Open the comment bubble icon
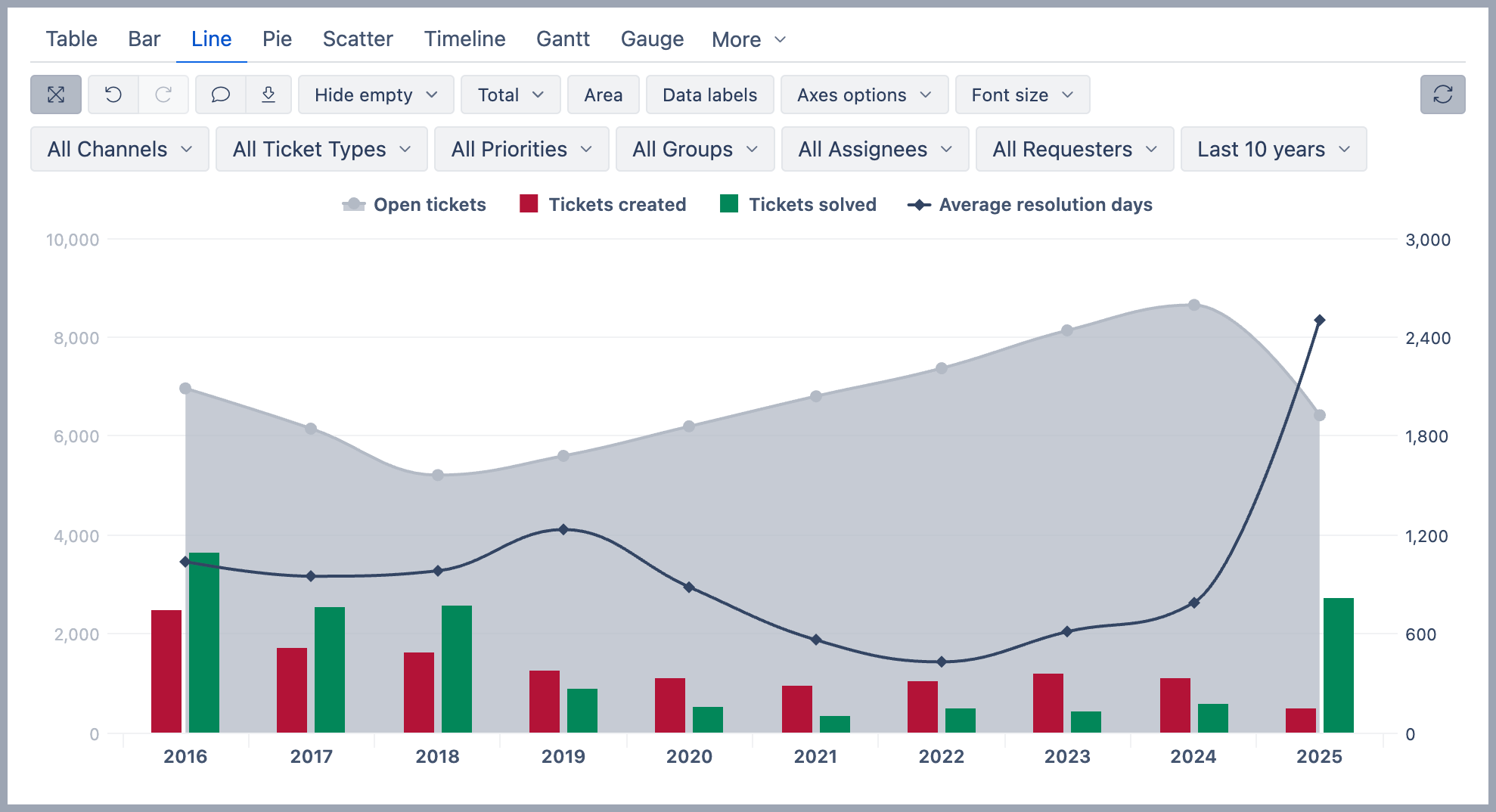1496x812 pixels. coord(220,95)
